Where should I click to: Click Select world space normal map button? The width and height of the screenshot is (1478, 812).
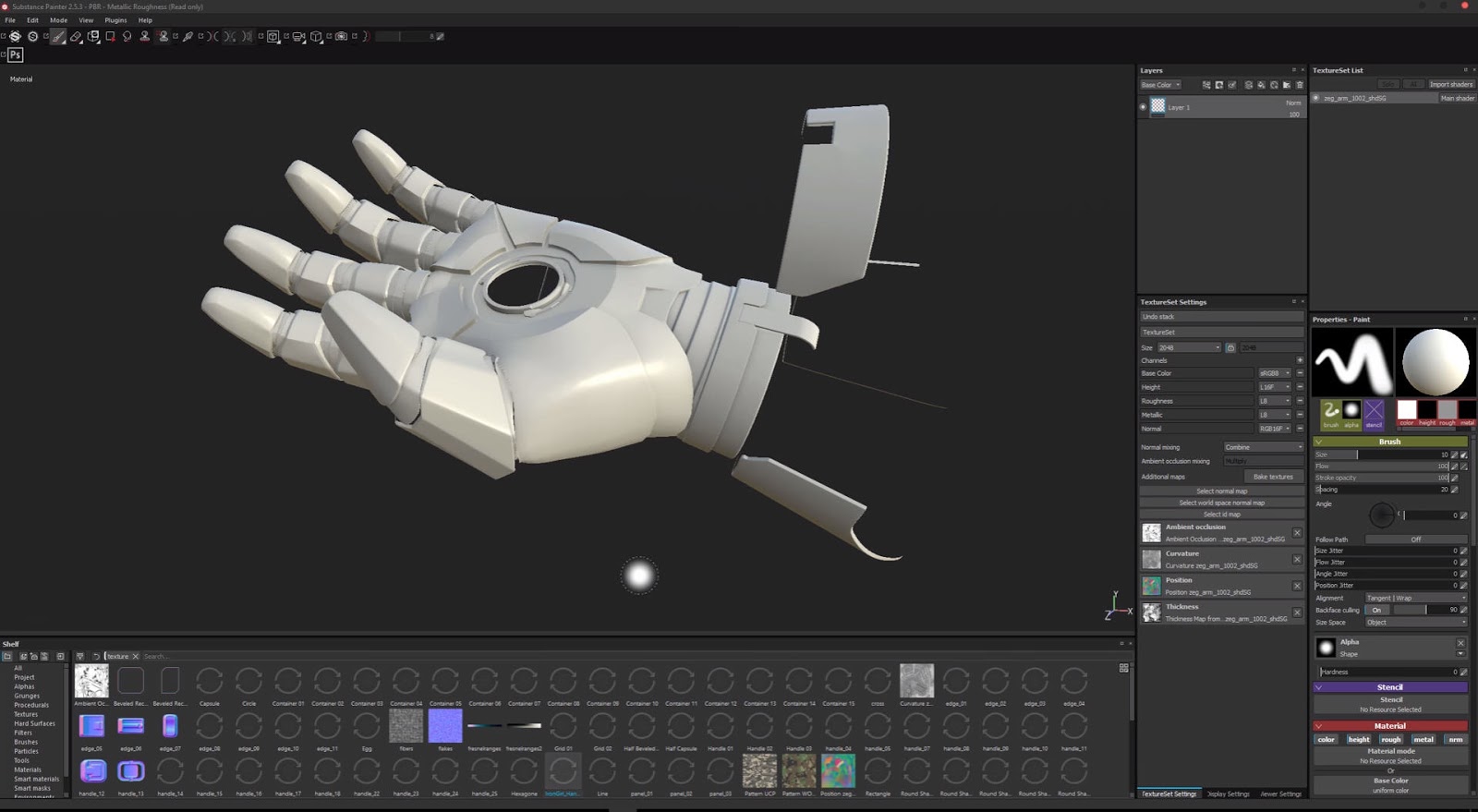click(x=1221, y=503)
